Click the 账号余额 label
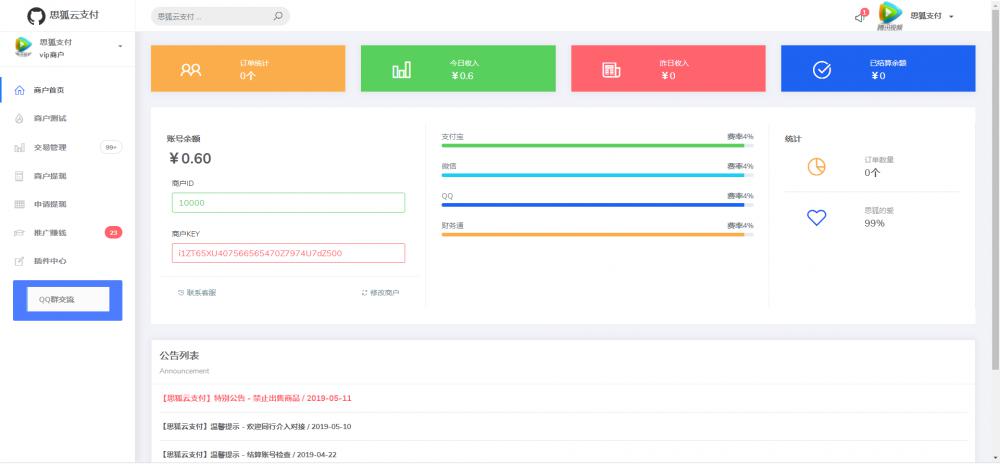This screenshot has height=464, width=1000. (x=183, y=138)
